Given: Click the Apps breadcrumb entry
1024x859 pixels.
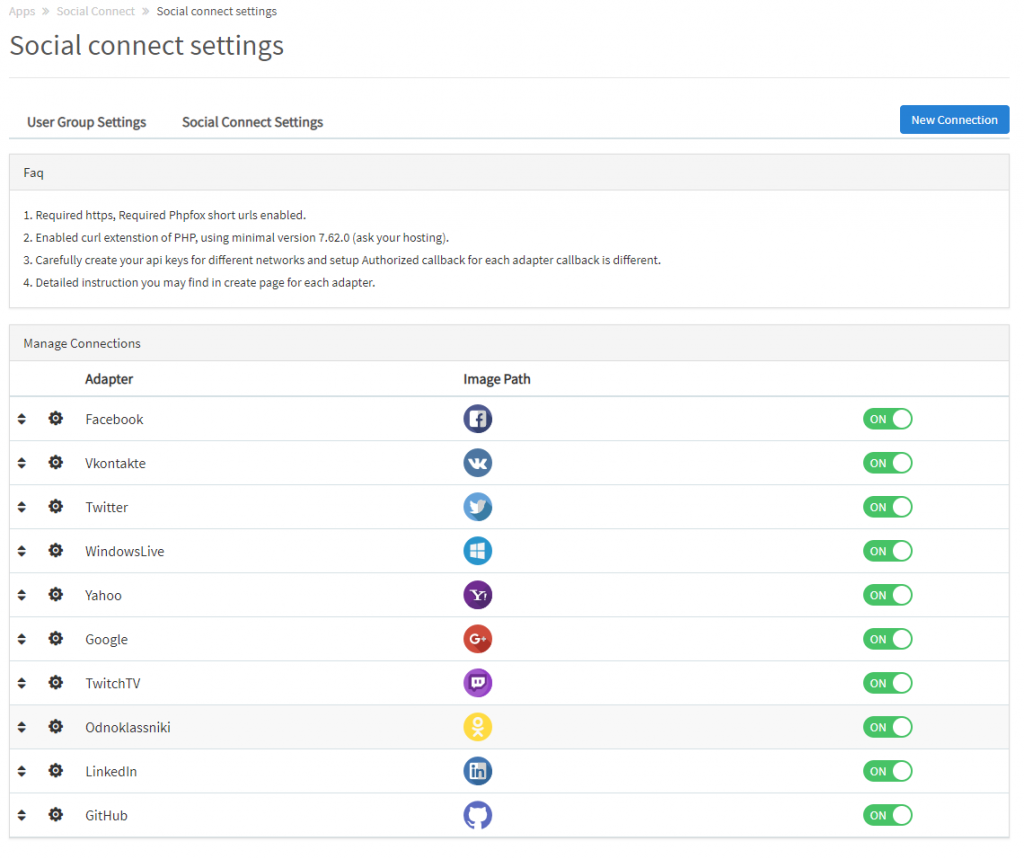Looking at the screenshot, I should pos(21,11).
